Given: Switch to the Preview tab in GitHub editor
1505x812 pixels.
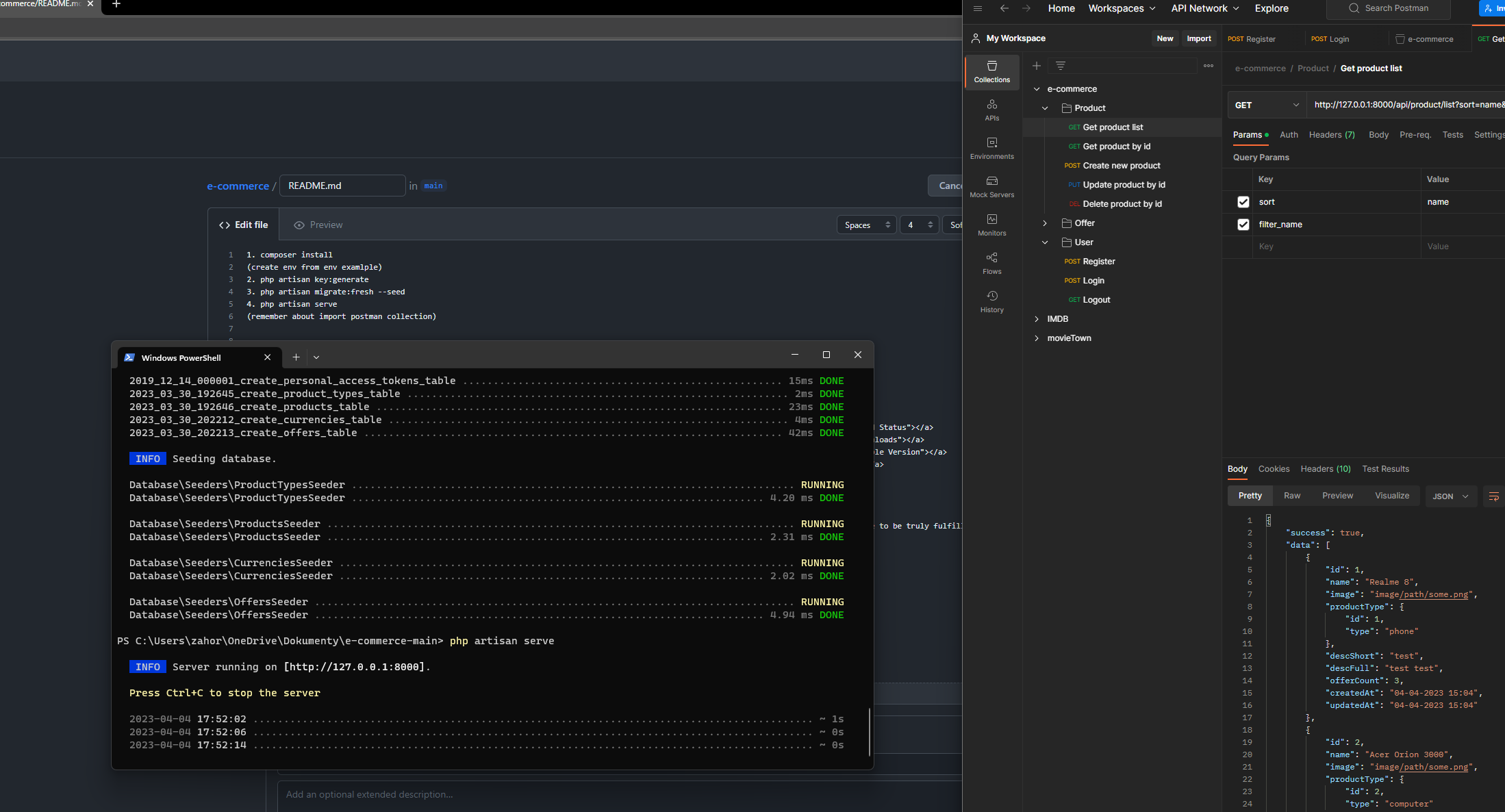Looking at the screenshot, I should click(318, 225).
